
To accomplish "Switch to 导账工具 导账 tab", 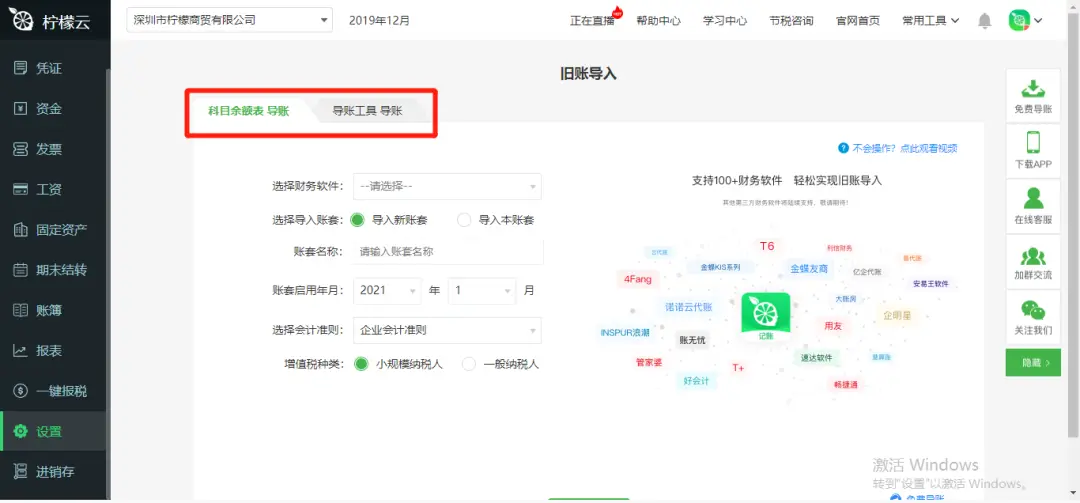I will tap(367, 111).
